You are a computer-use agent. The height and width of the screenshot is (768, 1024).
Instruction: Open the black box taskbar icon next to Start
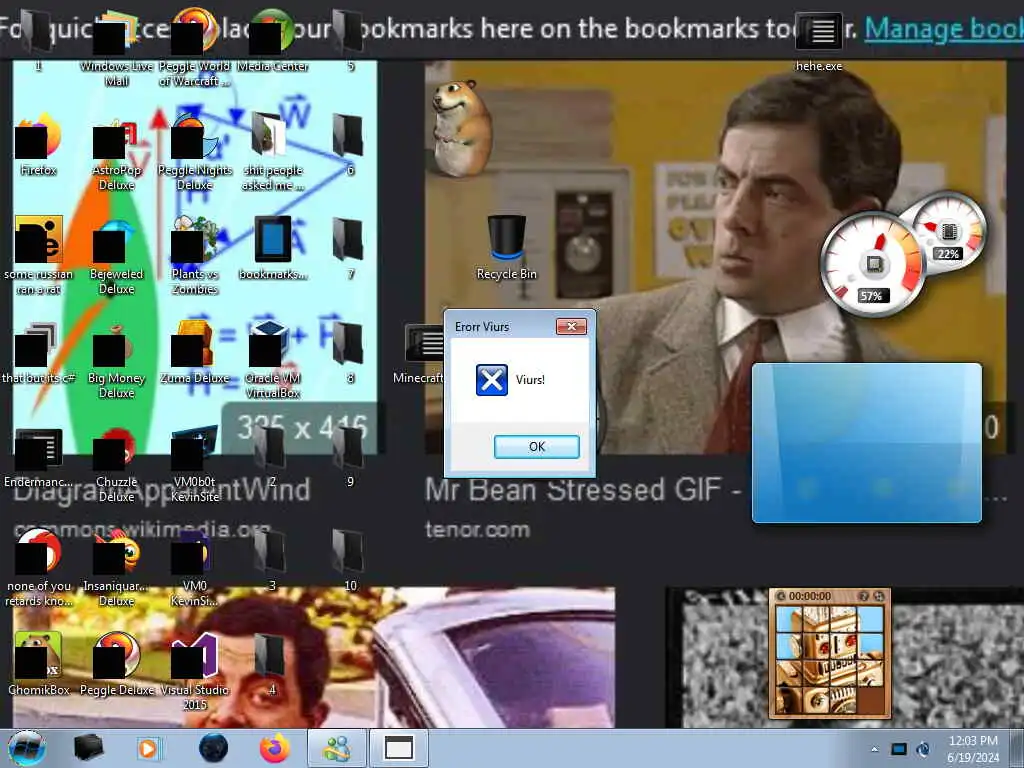point(88,748)
